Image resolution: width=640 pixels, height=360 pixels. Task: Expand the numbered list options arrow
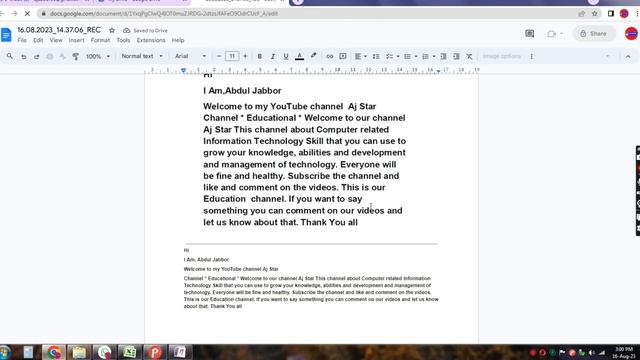(434, 56)
